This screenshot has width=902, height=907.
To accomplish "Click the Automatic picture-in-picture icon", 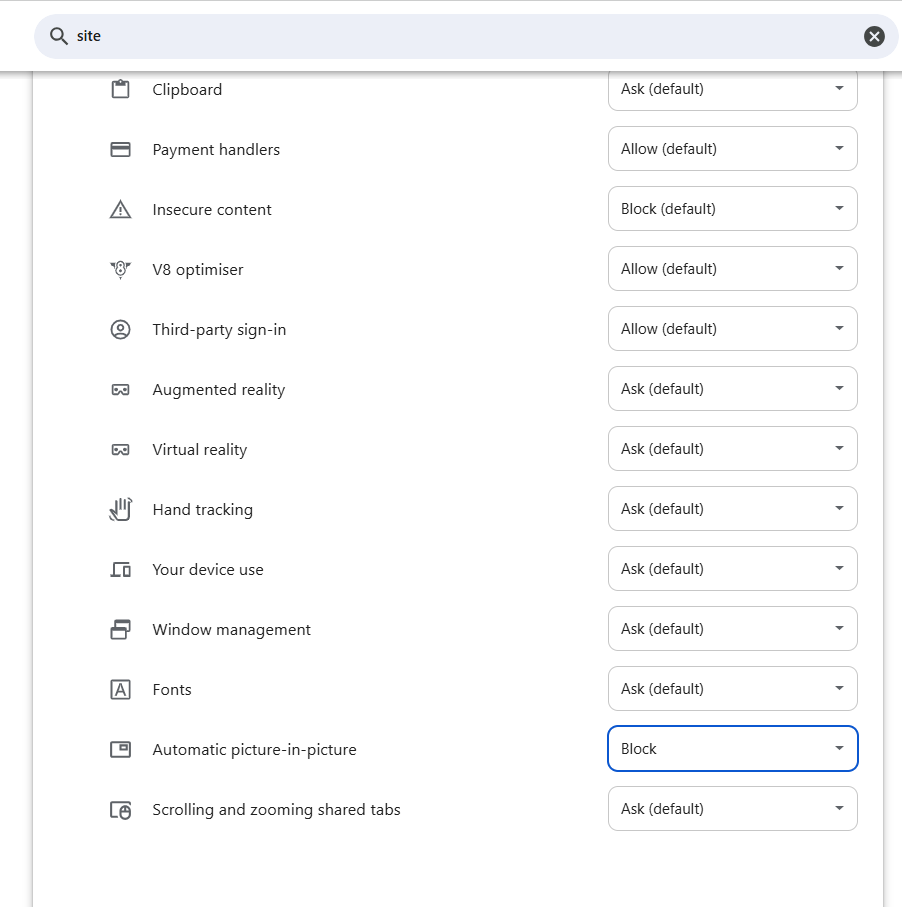I will pyautogui.click(x=120, y=750).
